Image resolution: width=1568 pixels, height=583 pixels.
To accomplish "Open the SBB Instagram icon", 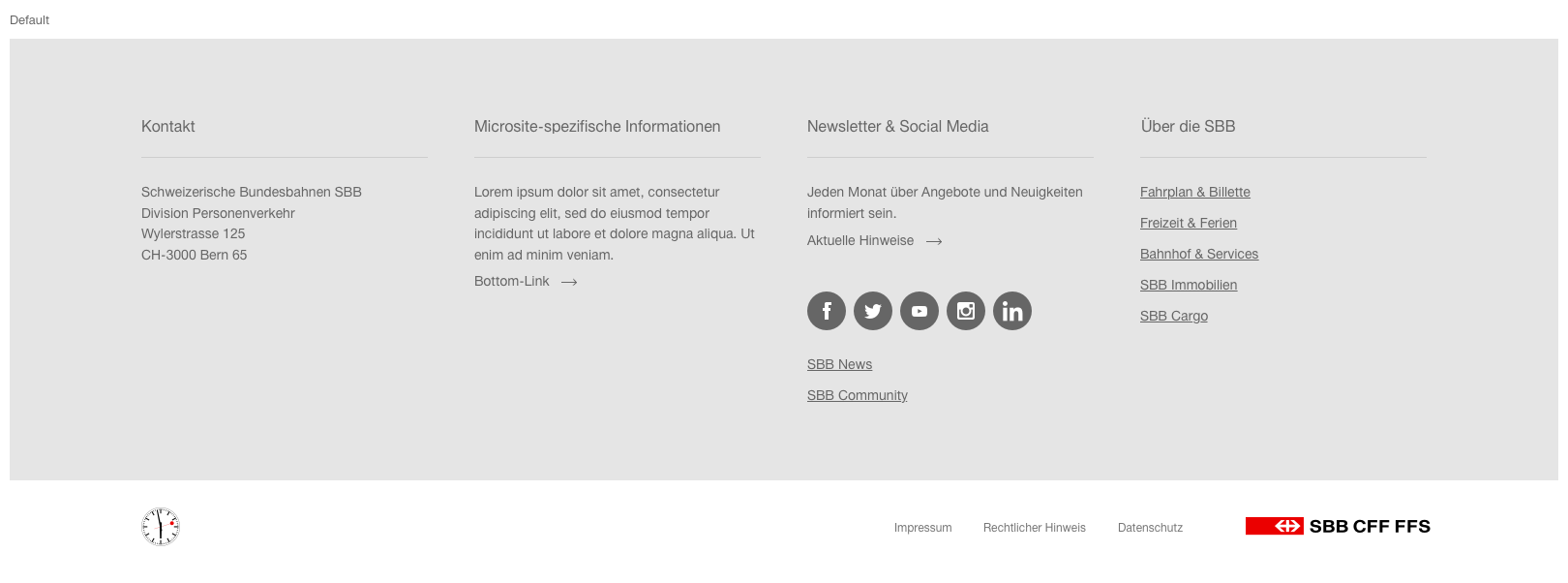I will (x=966, y=311).
